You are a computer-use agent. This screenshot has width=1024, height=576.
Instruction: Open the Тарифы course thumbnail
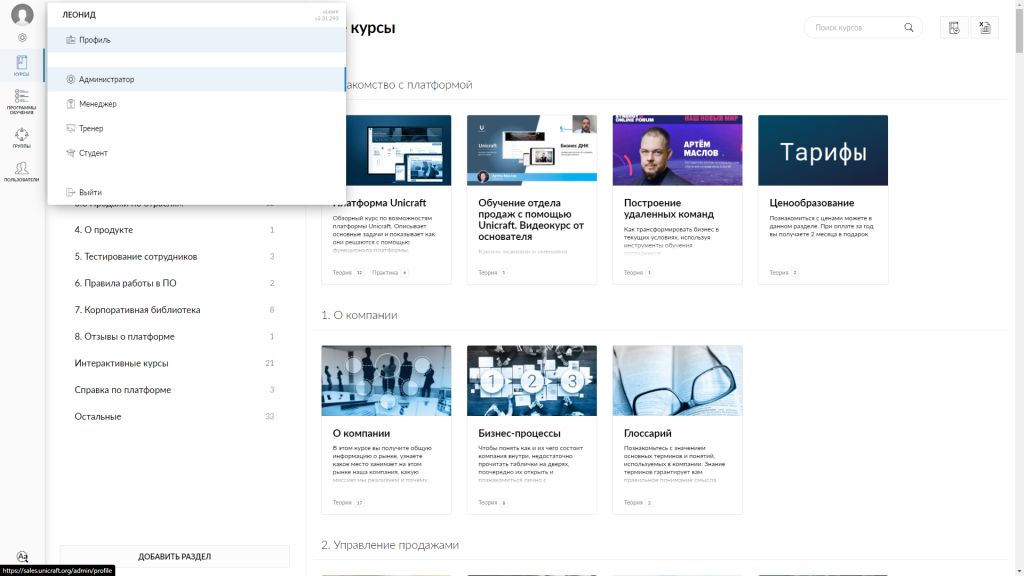(823, 150)
